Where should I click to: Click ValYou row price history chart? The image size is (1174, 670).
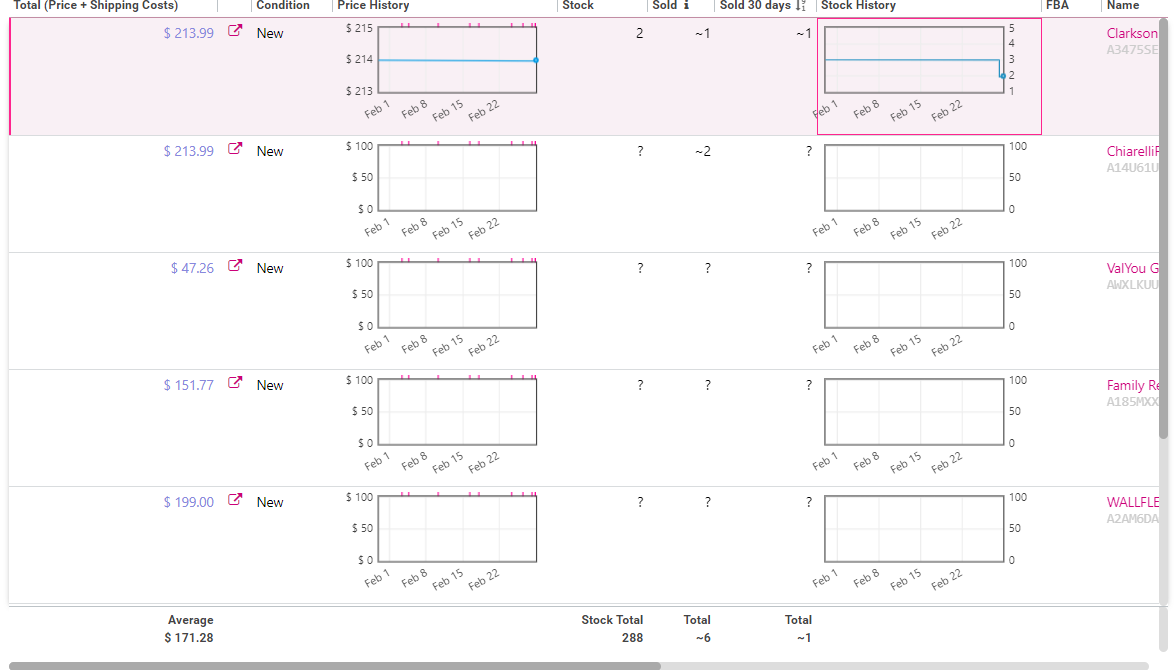(457, 294)
